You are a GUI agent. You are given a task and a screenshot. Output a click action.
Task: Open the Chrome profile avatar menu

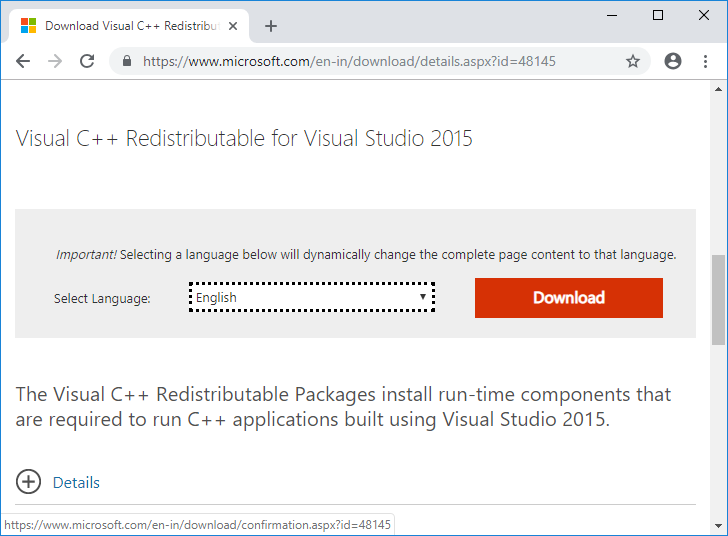tap(672, 61)
